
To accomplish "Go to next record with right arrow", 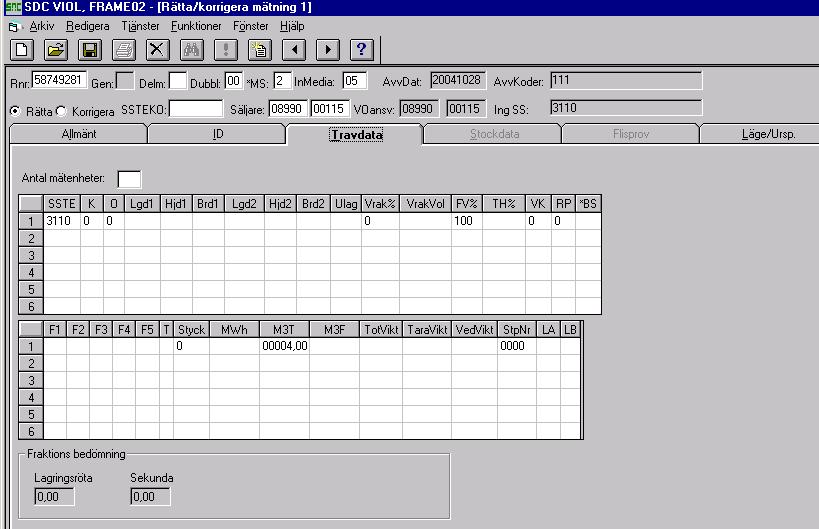I will click(x=328, y=50).
